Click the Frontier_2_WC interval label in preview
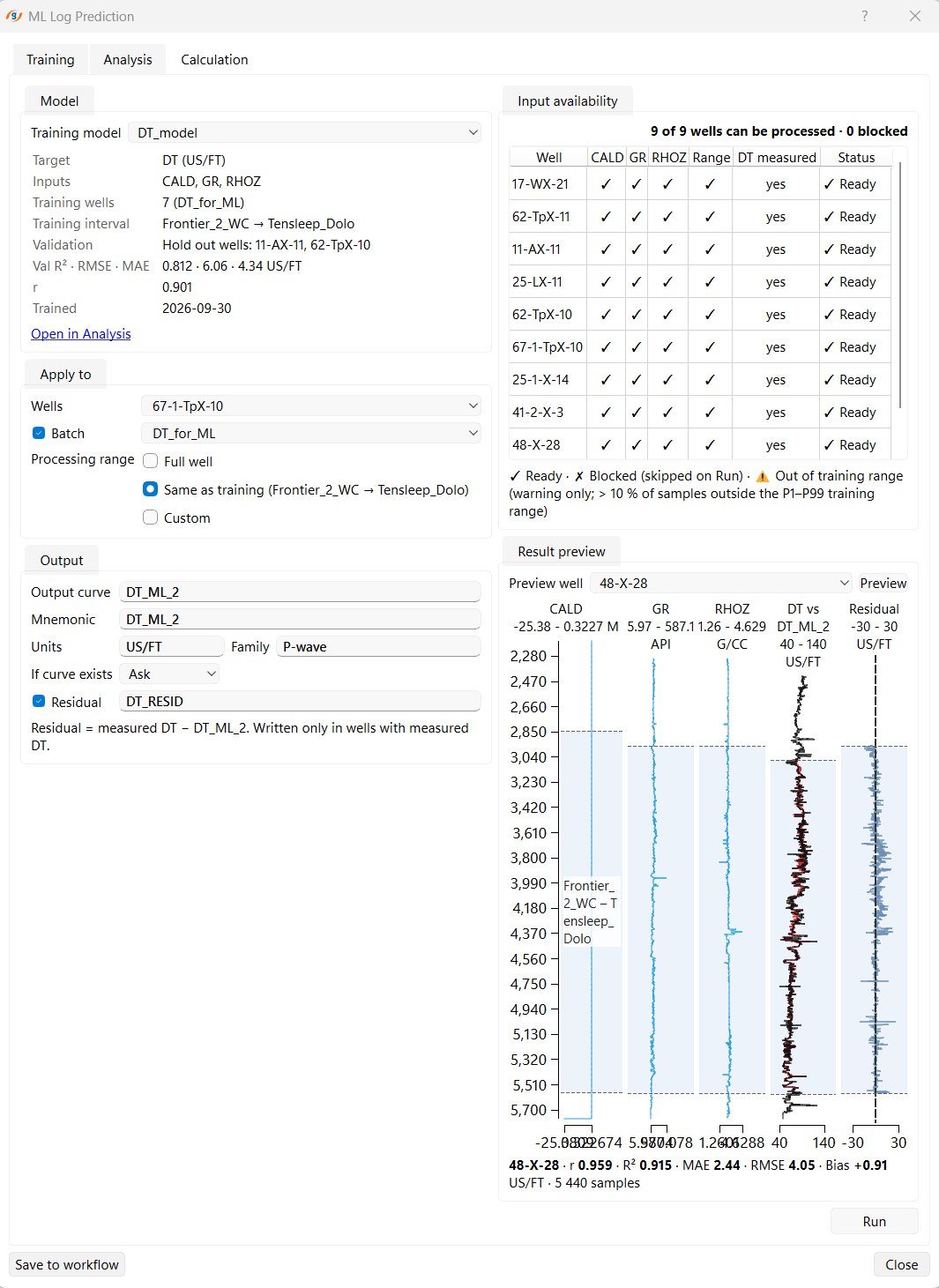Viewport: 939px width, 1288px height. pos(591,912)
